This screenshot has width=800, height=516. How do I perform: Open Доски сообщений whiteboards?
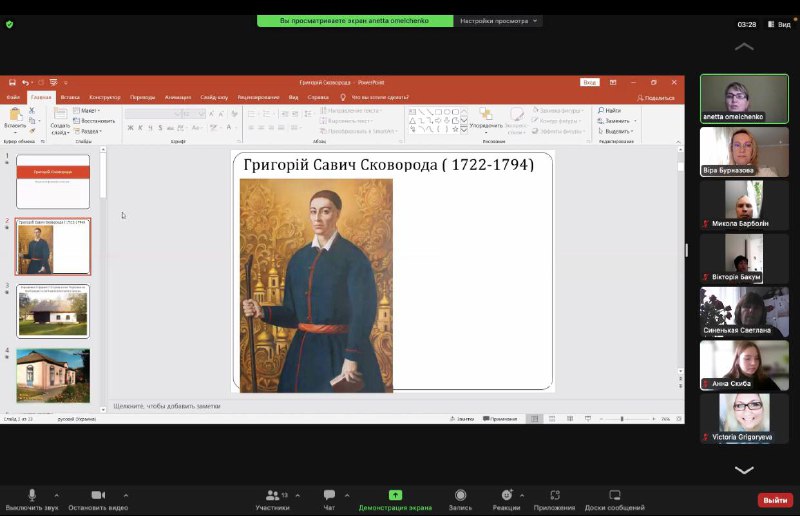coord(615,500)
